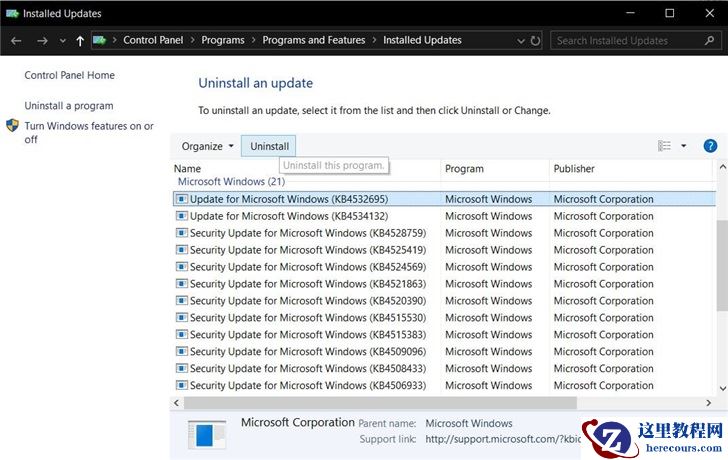The height and width of the screenshot is (460, 728).
Task: Go forward with the forward arrow
Action: tap(42, 41)
